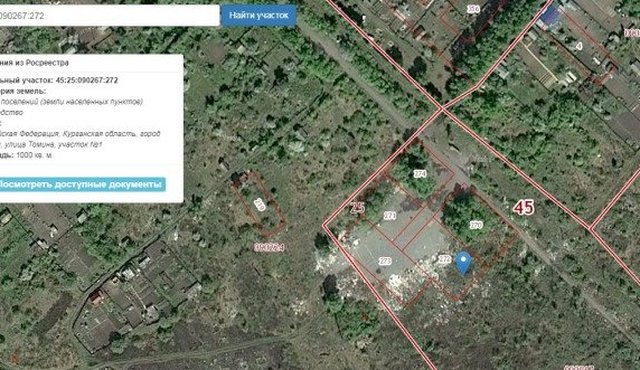Click the 1000 кв. м. area value
This screenshot has height=370, width=640.
click(x=35, y=155)
